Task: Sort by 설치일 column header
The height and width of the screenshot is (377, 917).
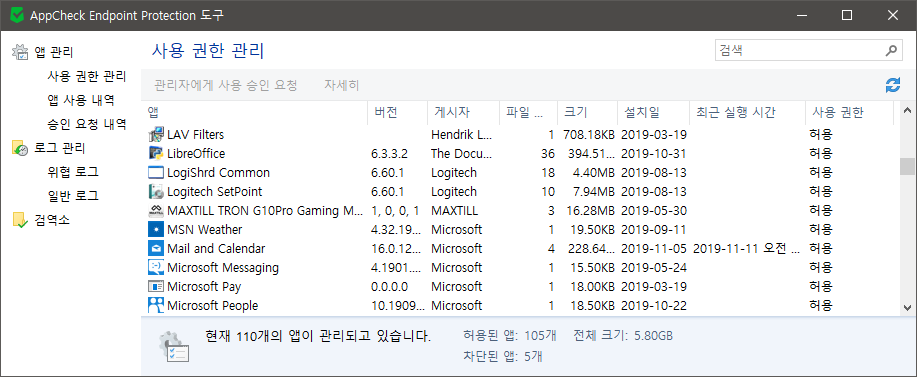Action: click(653, 113)
